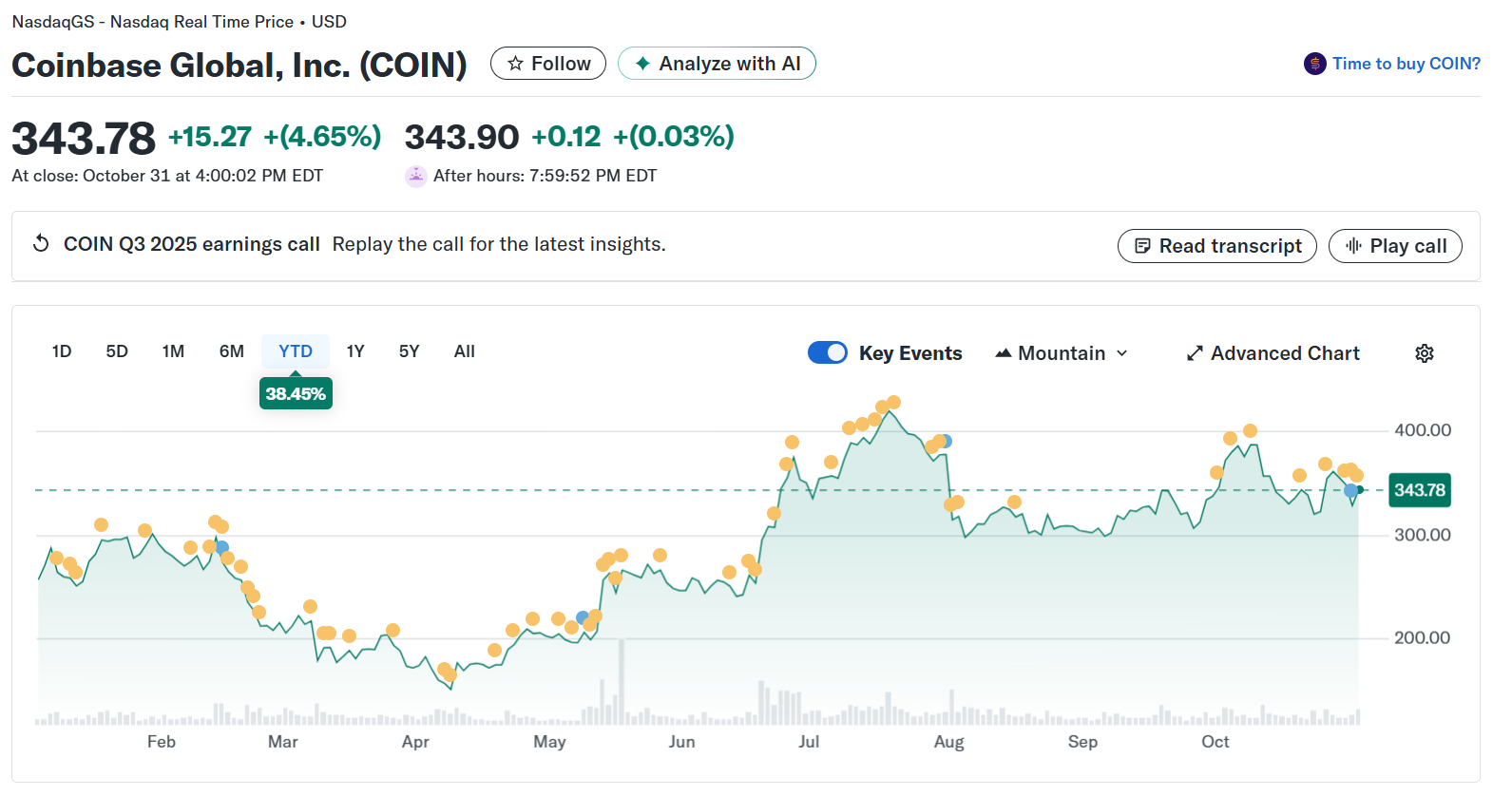
Task: Switch to the 1Y chart view
Action: pos(355,351)
